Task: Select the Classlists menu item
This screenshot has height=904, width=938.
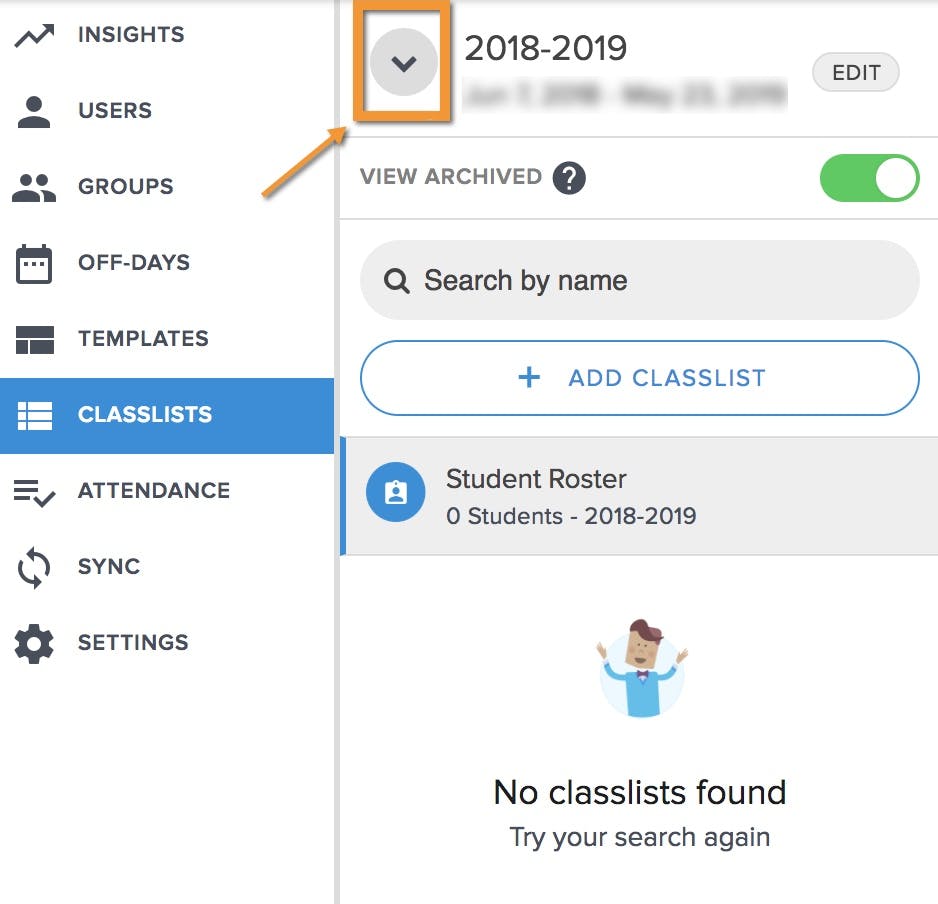Action: tap(167, 415)
